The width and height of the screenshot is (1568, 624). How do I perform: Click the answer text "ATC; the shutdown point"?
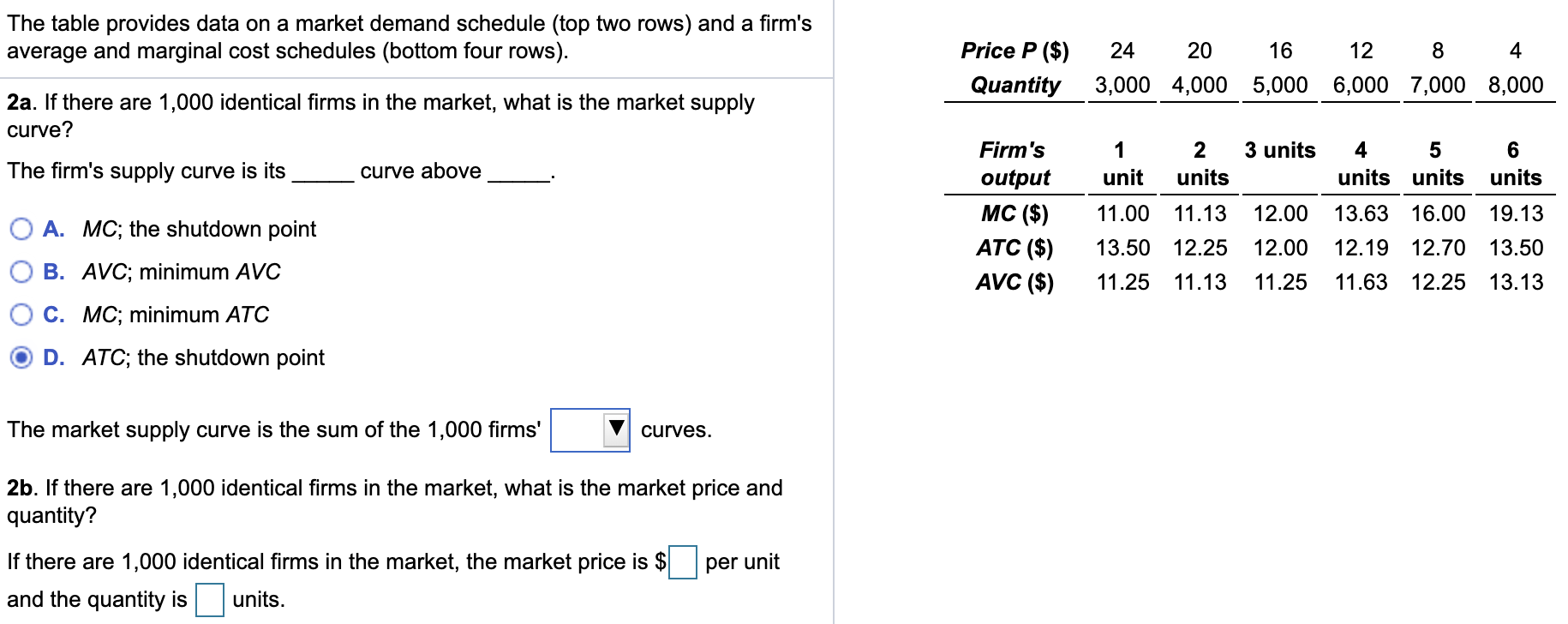tap(203, 357)
